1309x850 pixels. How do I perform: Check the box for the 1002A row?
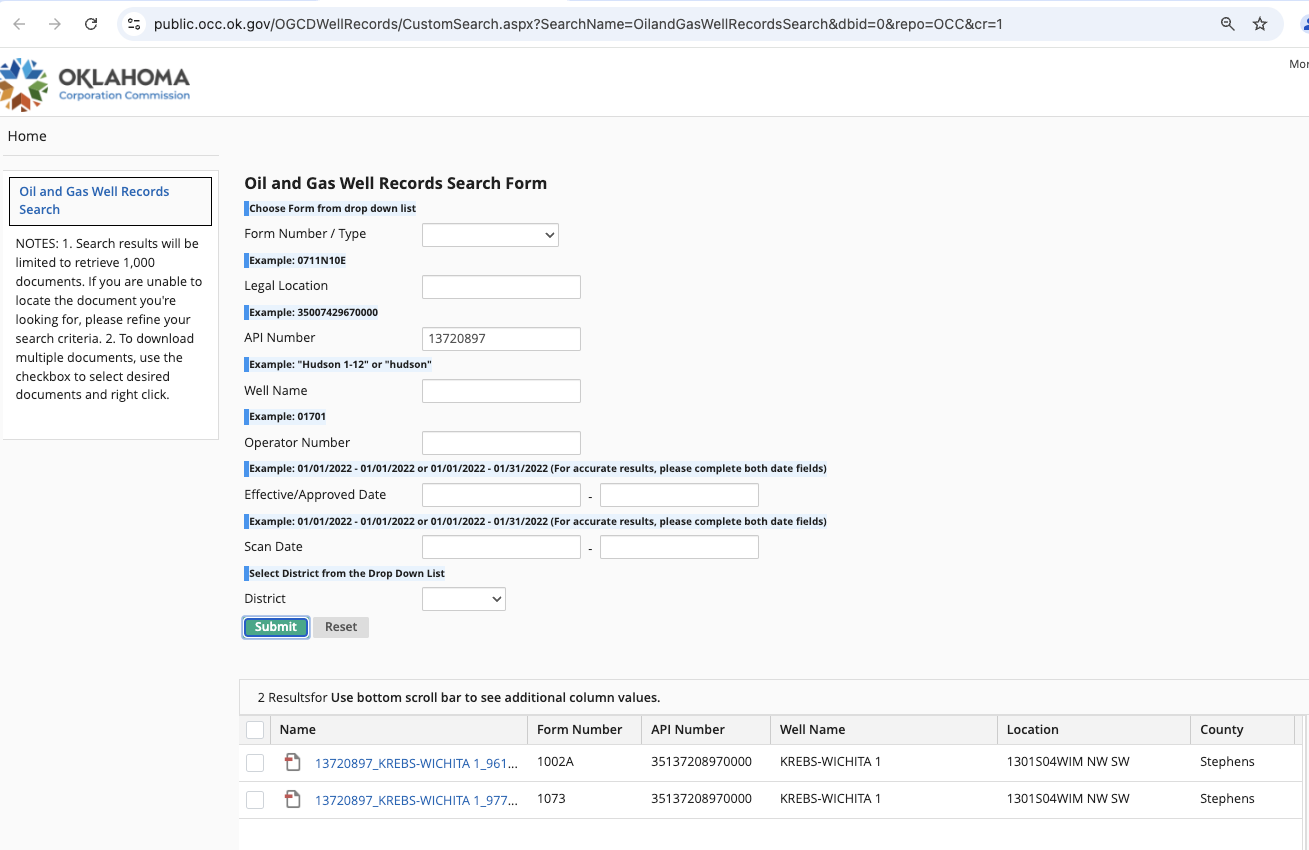pyautogui.click(x=255, y=763)
